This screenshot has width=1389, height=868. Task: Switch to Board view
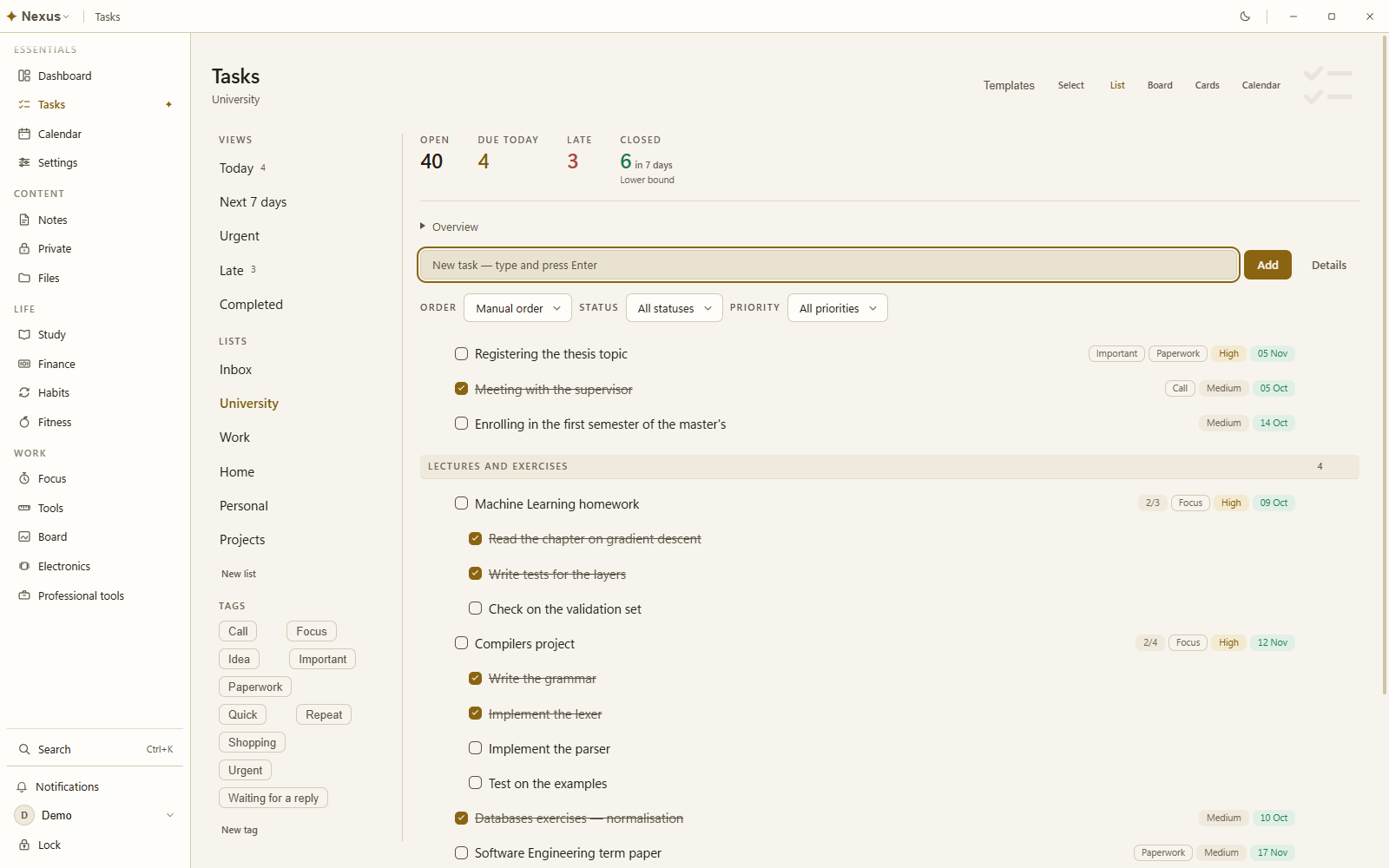coord(1160,85)
